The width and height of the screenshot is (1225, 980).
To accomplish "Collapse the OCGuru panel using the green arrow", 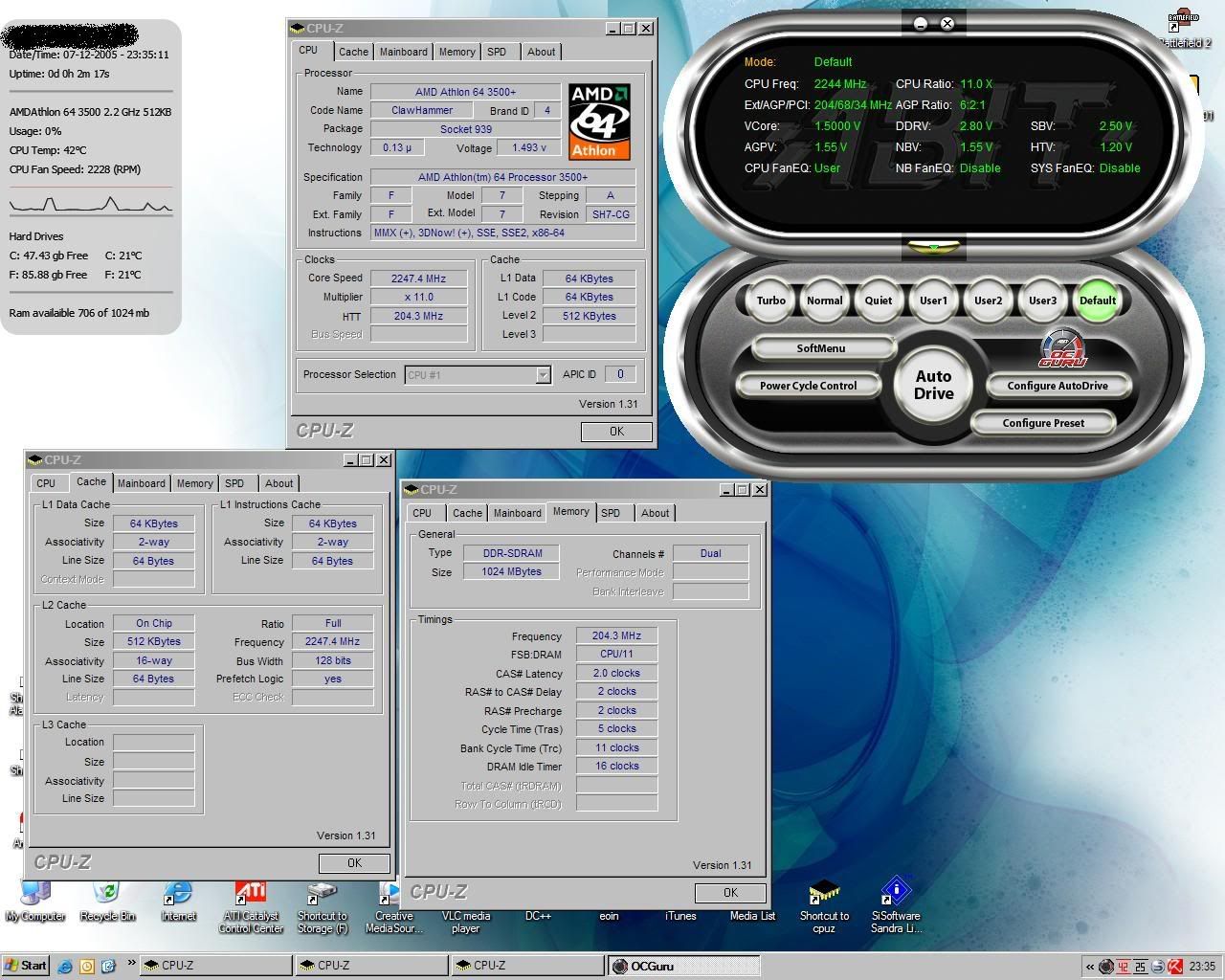I will click(933, 248).
